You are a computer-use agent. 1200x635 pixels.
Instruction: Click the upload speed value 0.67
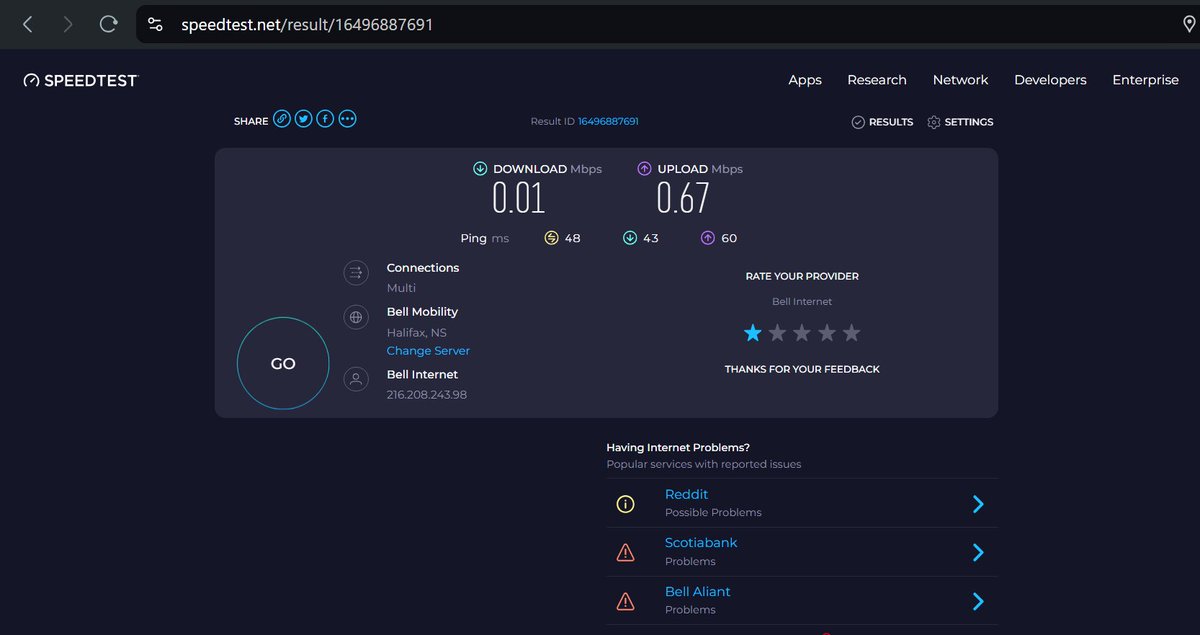pos(683,198)
